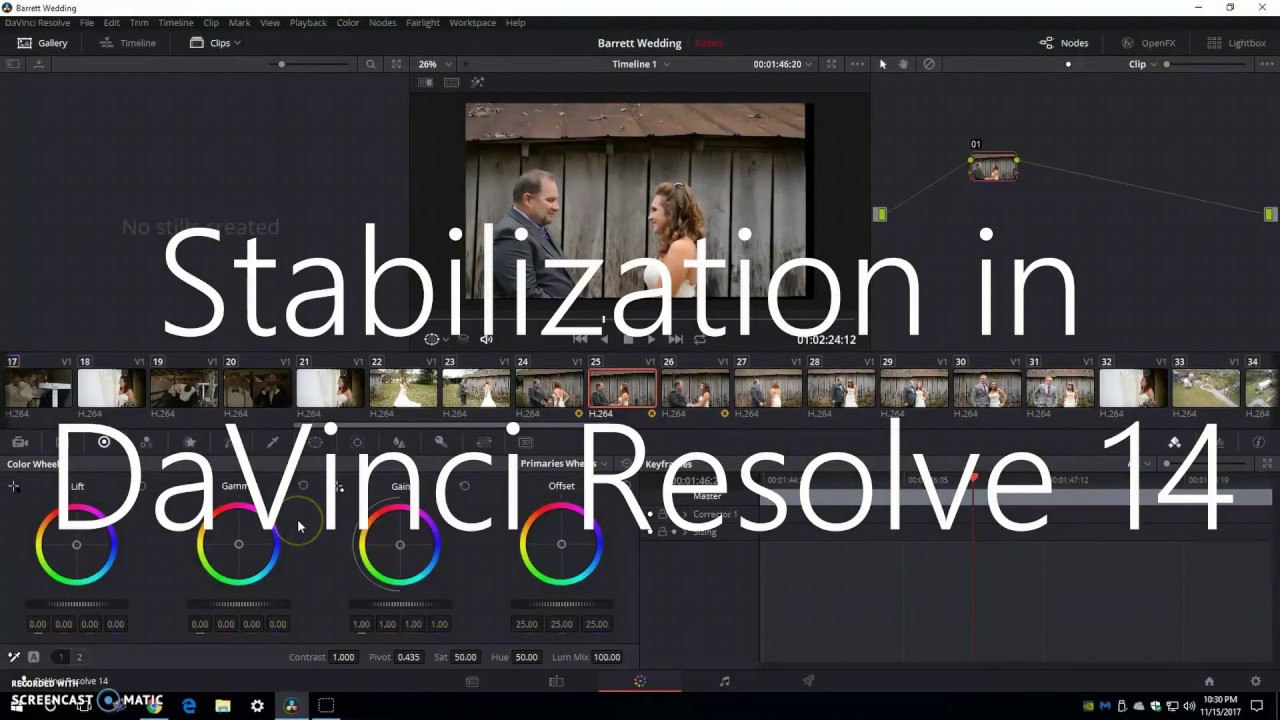Open File Explorer in the Windows taskbar
The height and width of the screenshot is (720, 1280).
[223, 706]
